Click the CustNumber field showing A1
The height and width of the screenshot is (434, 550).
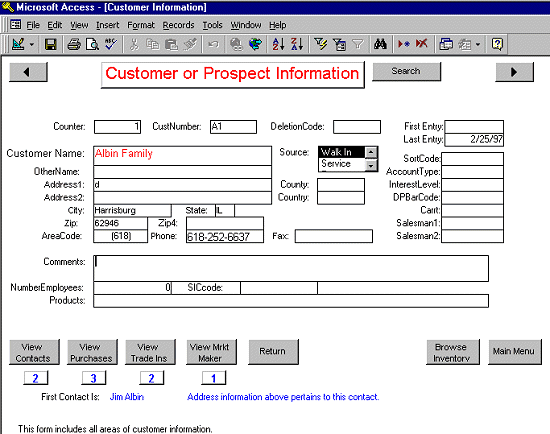coord(233,127)
